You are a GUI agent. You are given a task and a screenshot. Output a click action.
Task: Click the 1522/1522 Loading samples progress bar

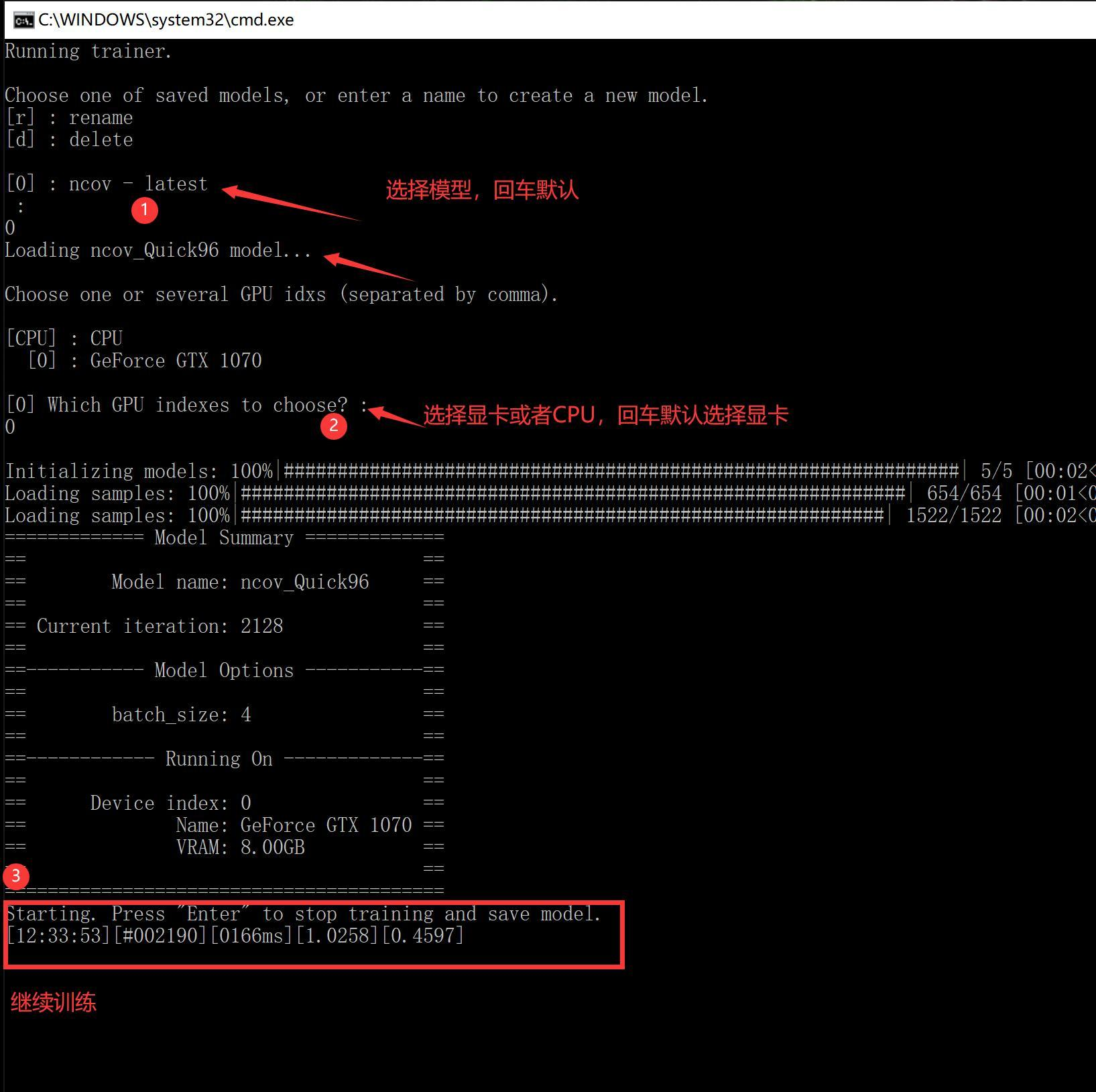pos(563,515)
